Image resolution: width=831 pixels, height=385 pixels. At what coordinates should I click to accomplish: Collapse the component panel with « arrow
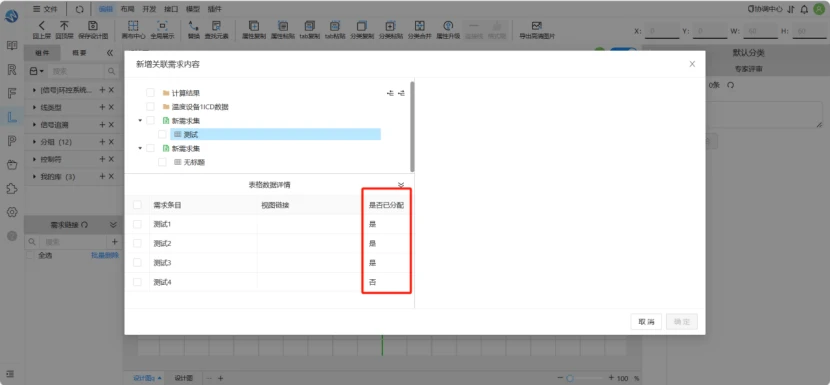(110, 53)
